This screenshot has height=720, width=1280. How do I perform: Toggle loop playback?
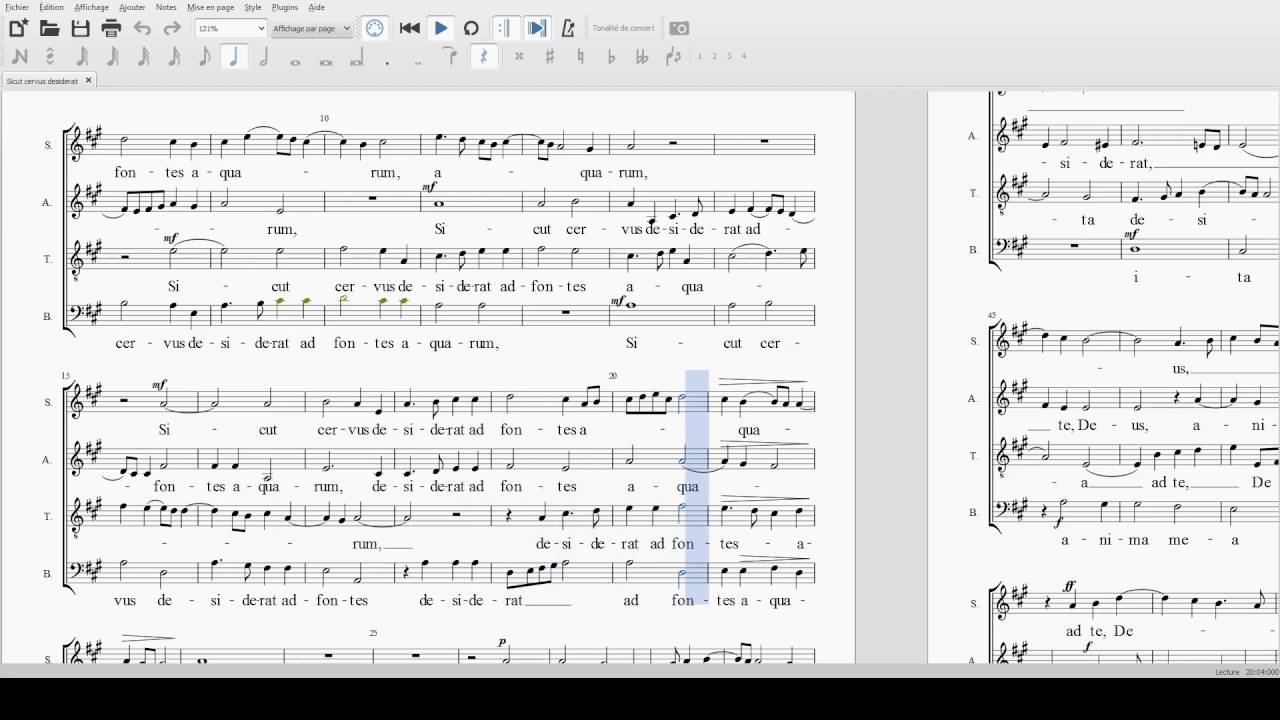click(471, 28)
